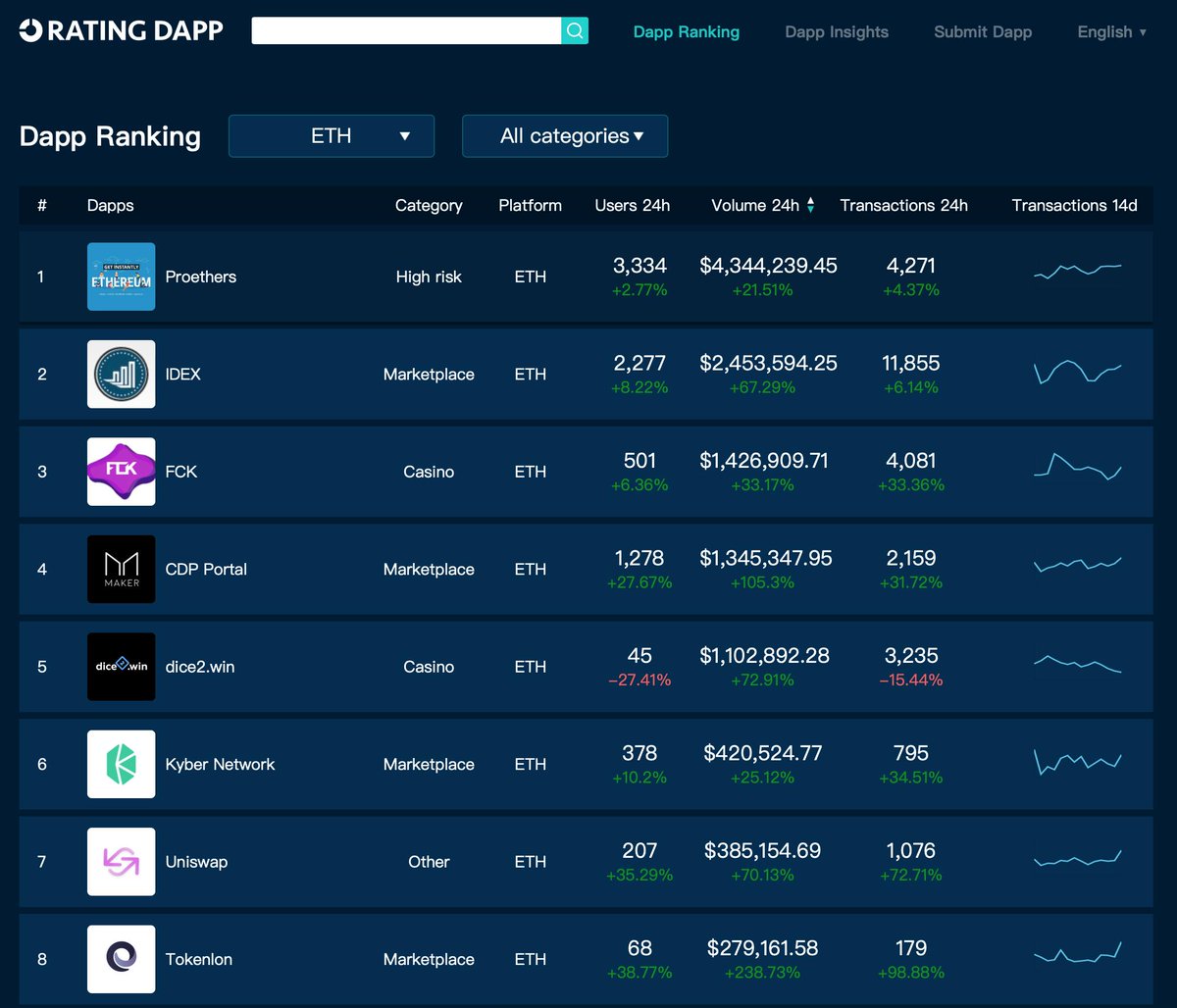View the FCK 14d transactions sparkline
This screenshot has width=1177, height=1008.
(x=1078, y=467)
